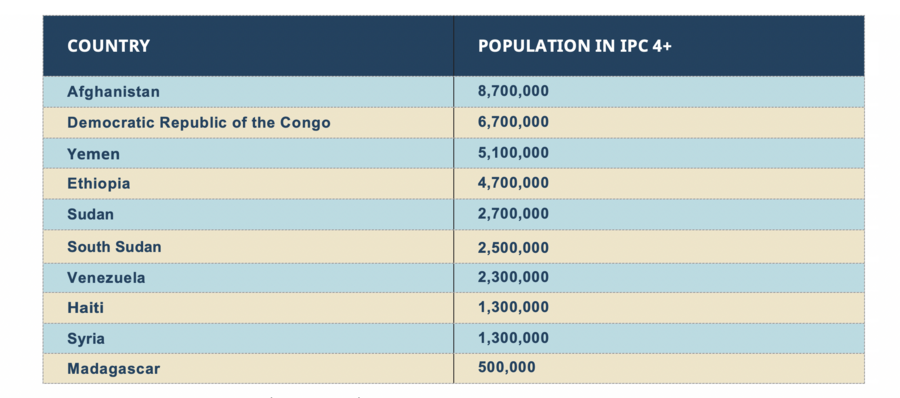
Task: Click the 2,300,000 value for Venezuela
Action: click(513, 277)
